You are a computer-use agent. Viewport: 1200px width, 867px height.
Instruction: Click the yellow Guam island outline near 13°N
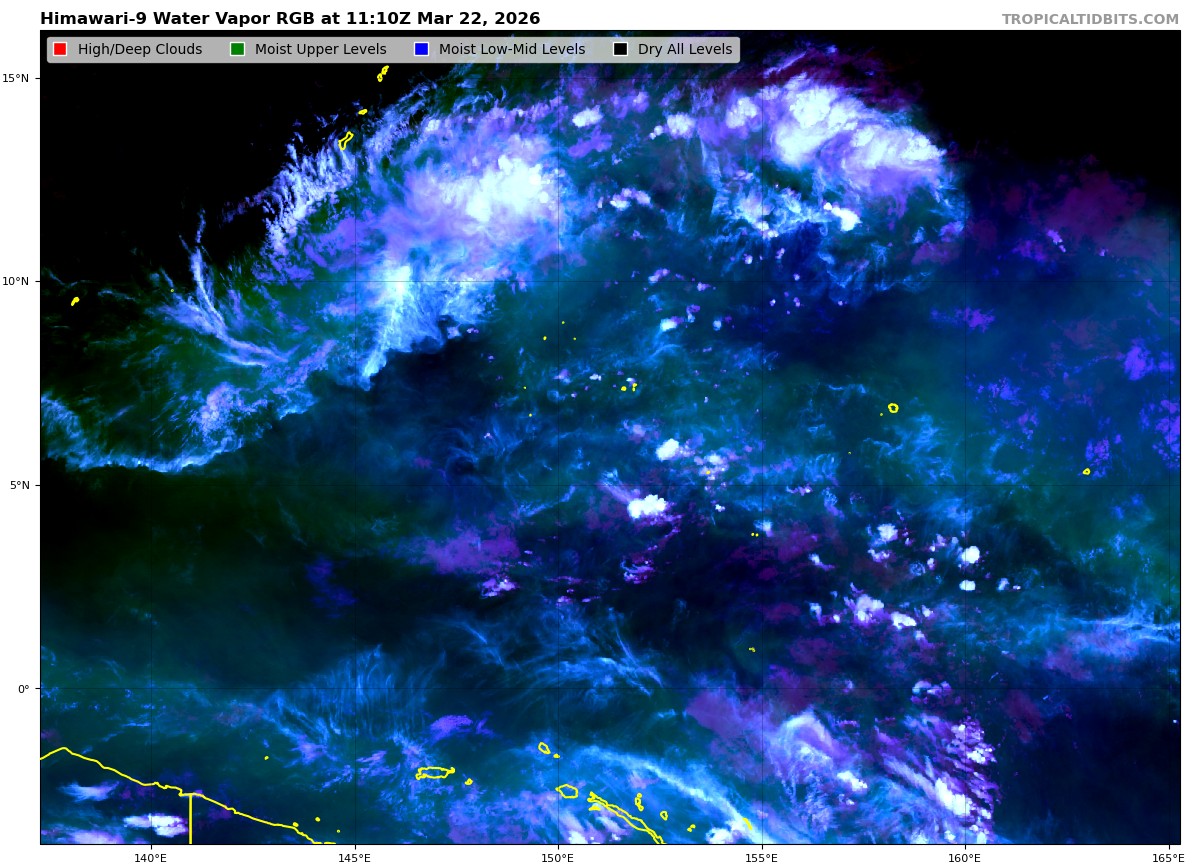tap(346, 140)
